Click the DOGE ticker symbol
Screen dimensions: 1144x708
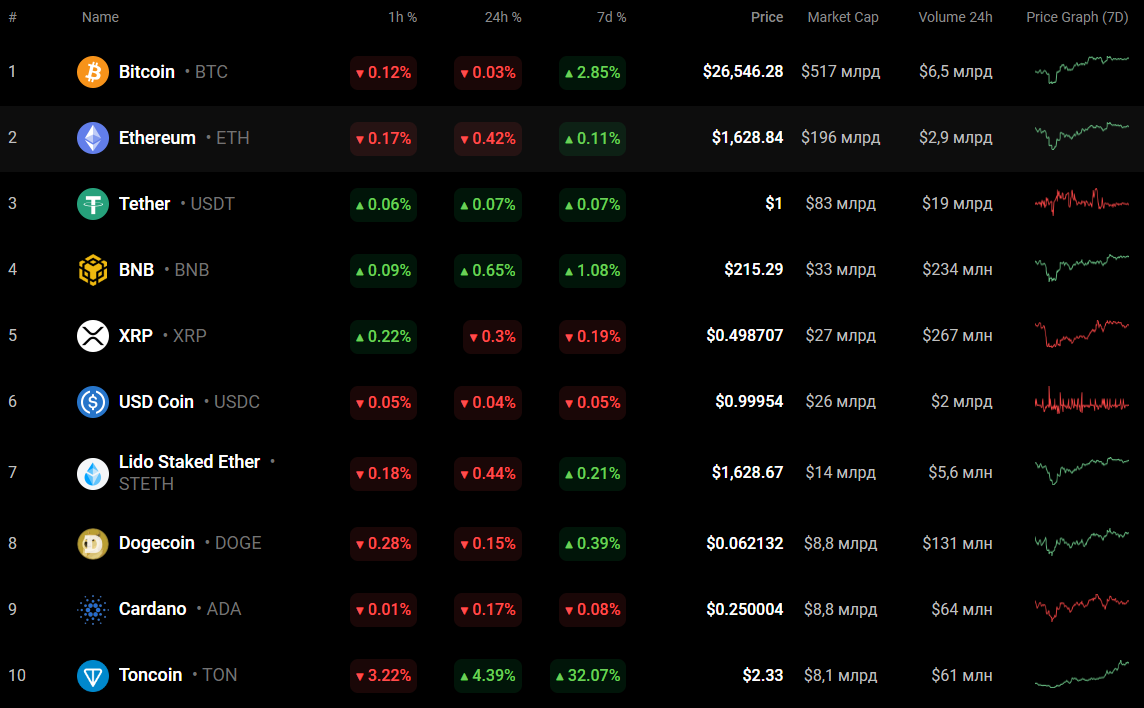point(238,543)
